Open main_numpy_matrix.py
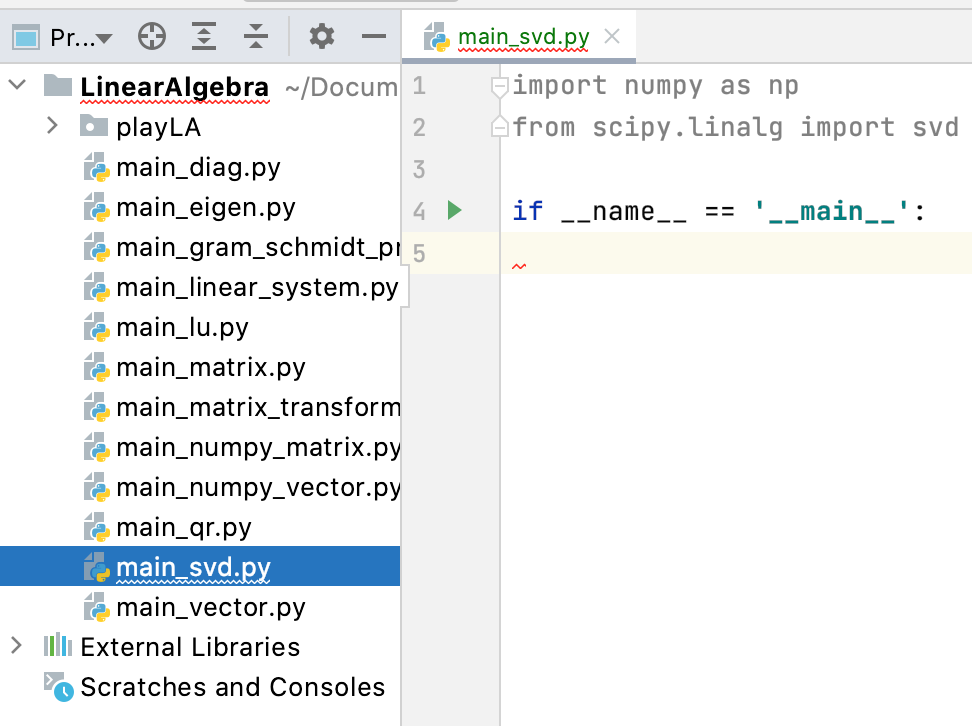Image resolution: width=972 pixels, height=726 pixels. (x=258, y=447)
